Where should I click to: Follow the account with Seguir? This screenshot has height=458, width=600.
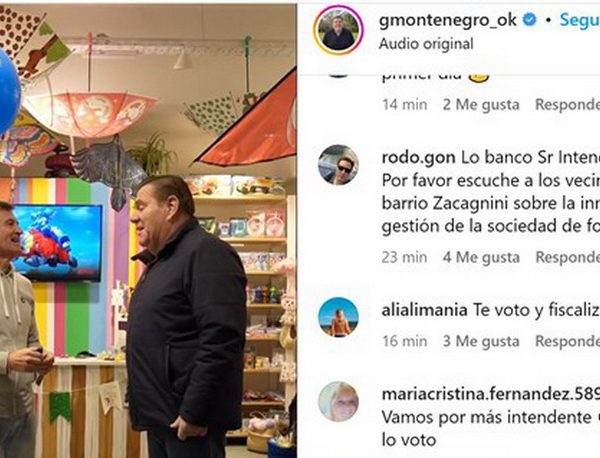click(580, 20)
